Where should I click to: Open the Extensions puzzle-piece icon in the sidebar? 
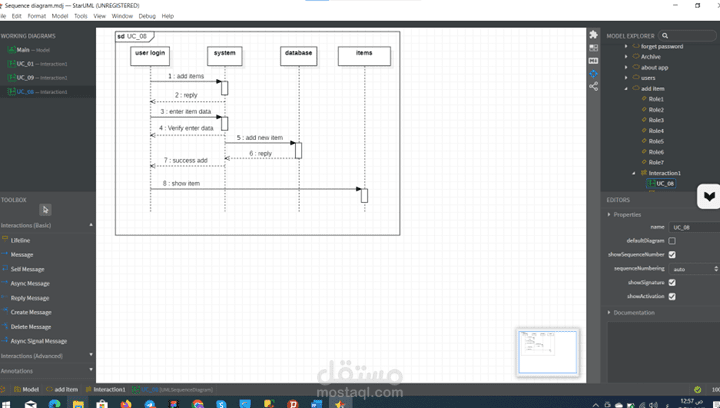[593, 35]
